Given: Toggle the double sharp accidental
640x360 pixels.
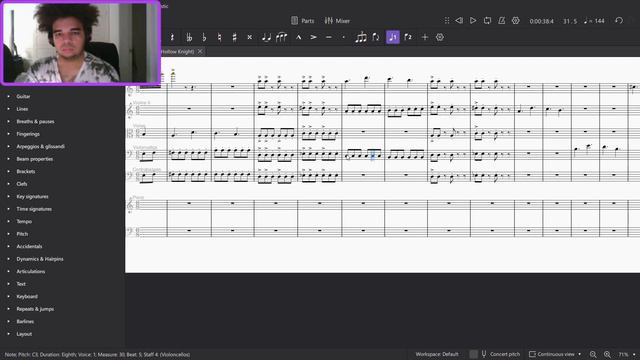Looking at the screenshot, I should [249, 37].
